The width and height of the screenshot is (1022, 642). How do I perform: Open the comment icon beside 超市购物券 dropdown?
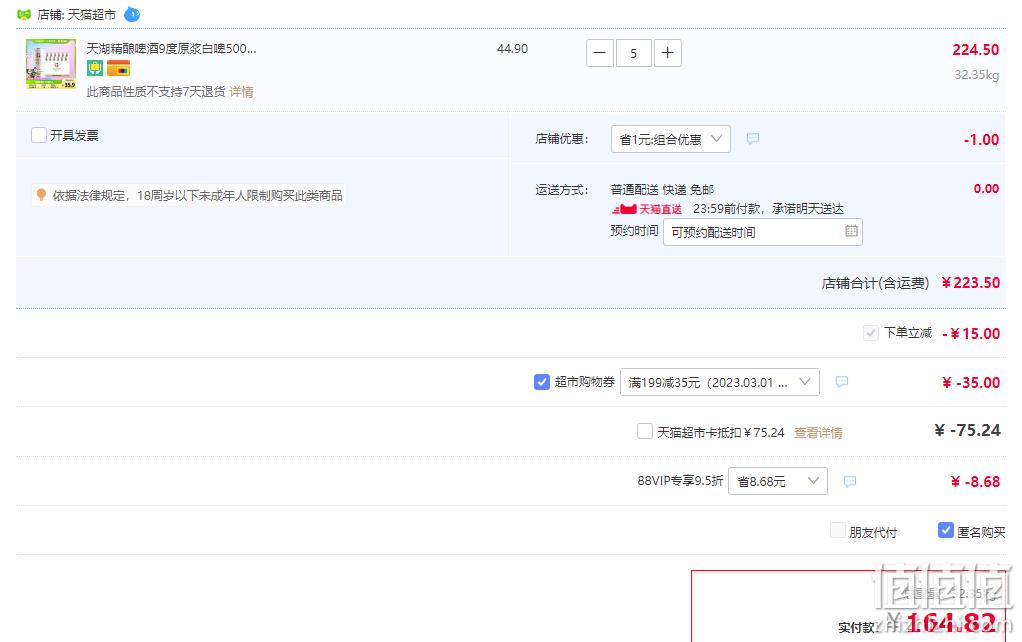(x=841, y=382)
